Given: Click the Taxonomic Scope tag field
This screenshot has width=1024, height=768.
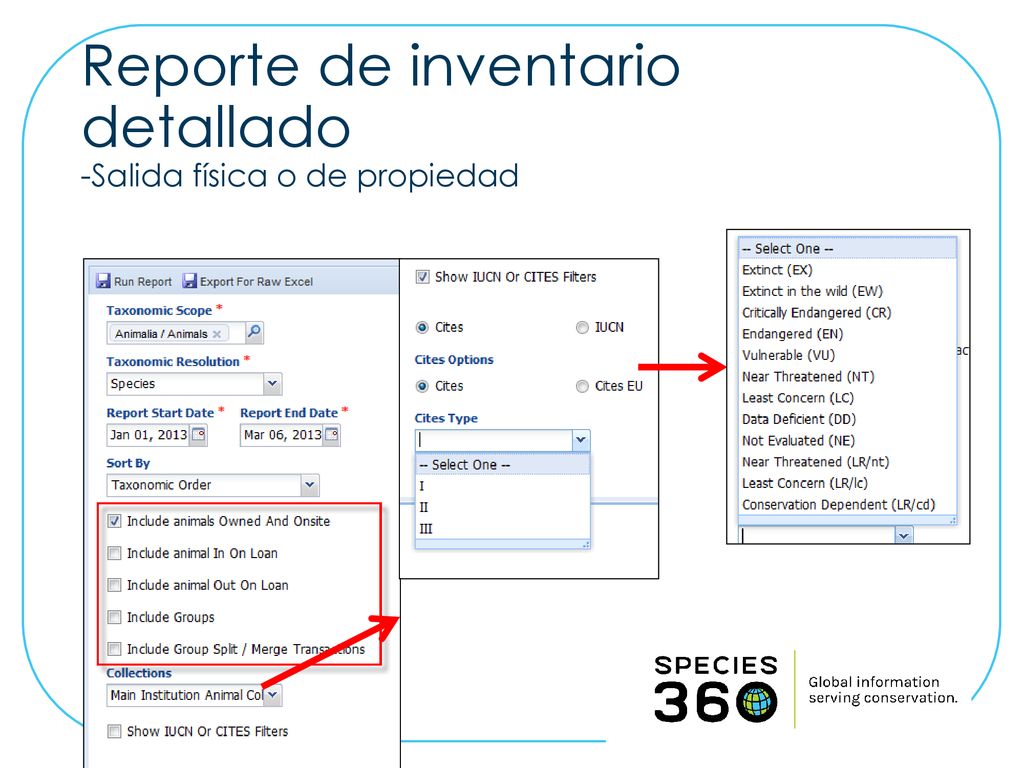Looking at the screenshot, I should pyautogui.click(x=176, y=333).
